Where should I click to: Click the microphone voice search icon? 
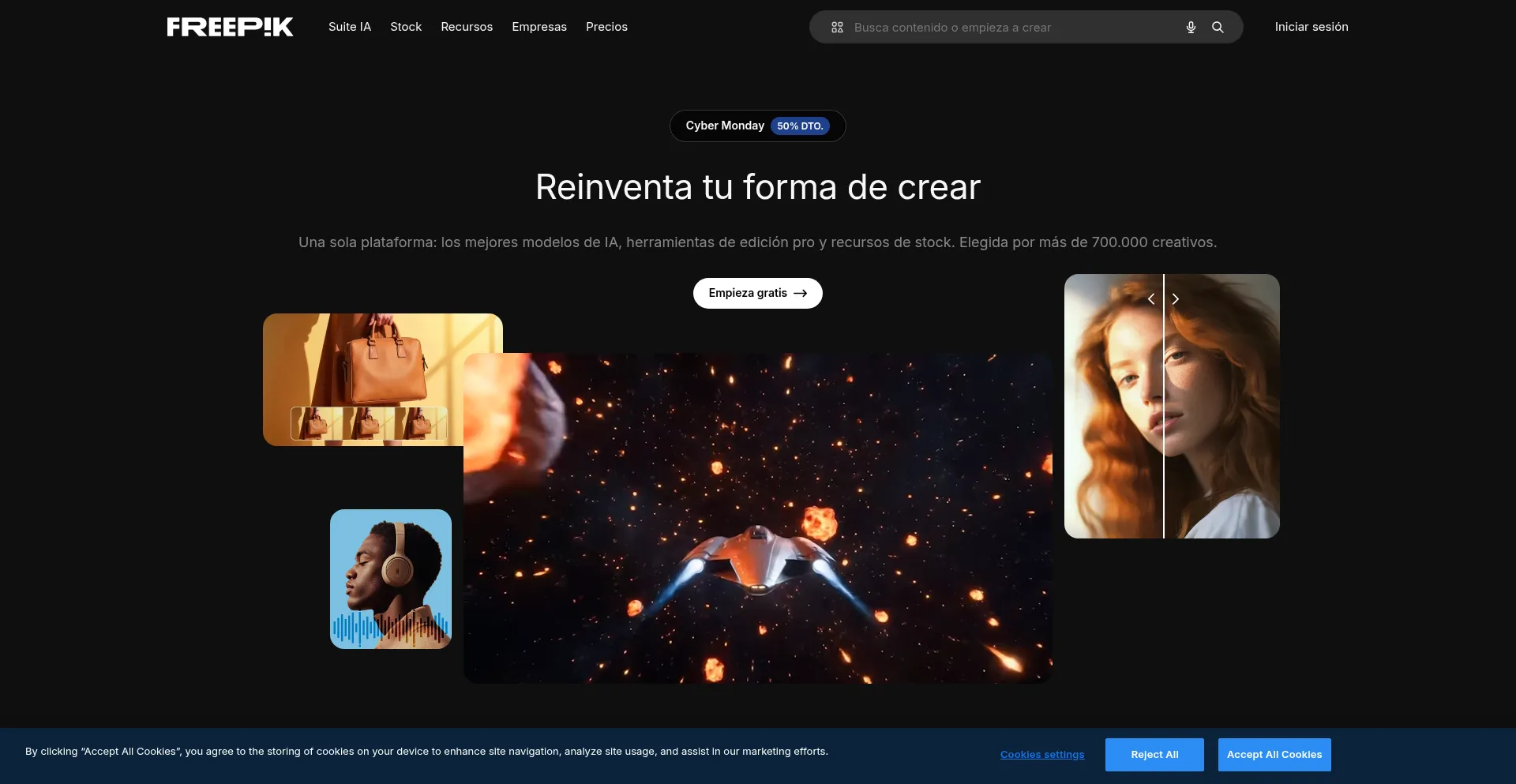click(1191, 28)
